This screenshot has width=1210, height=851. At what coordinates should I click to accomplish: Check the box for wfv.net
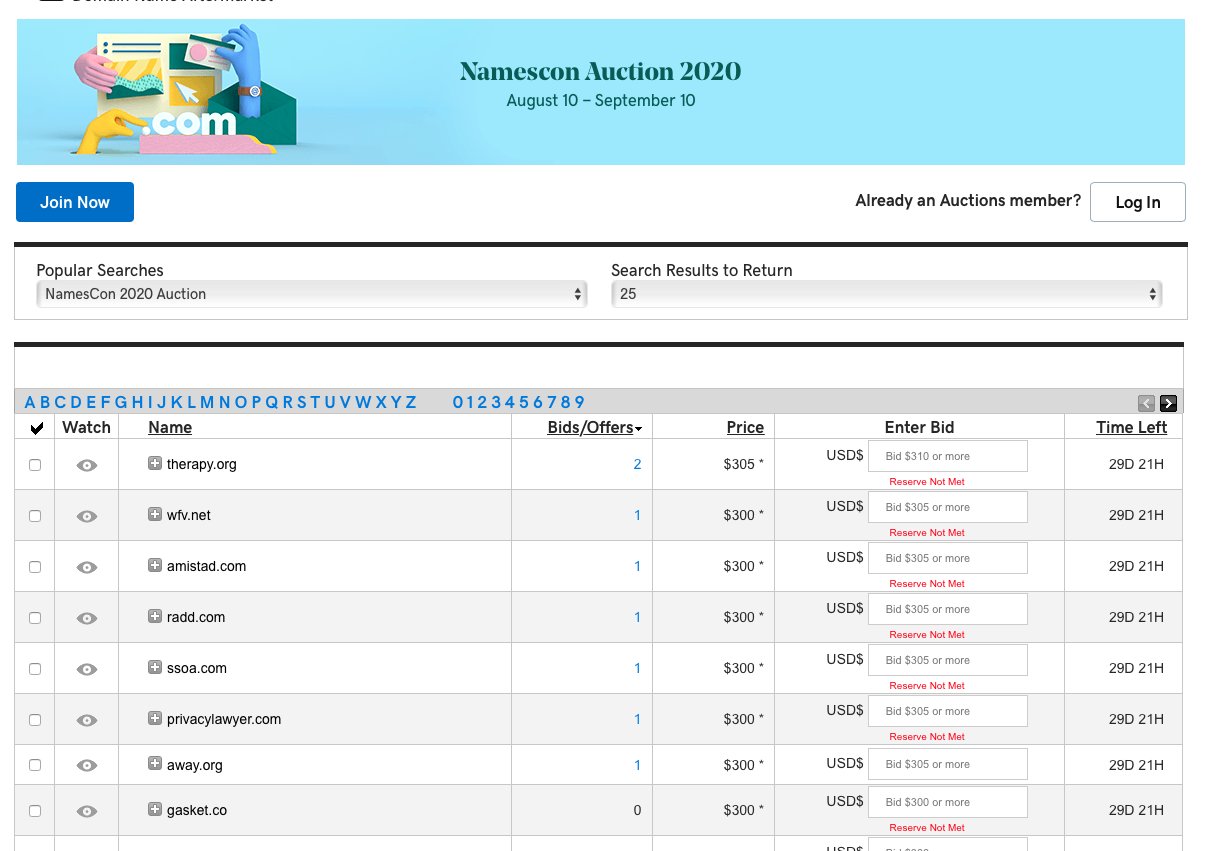[35, 516]
